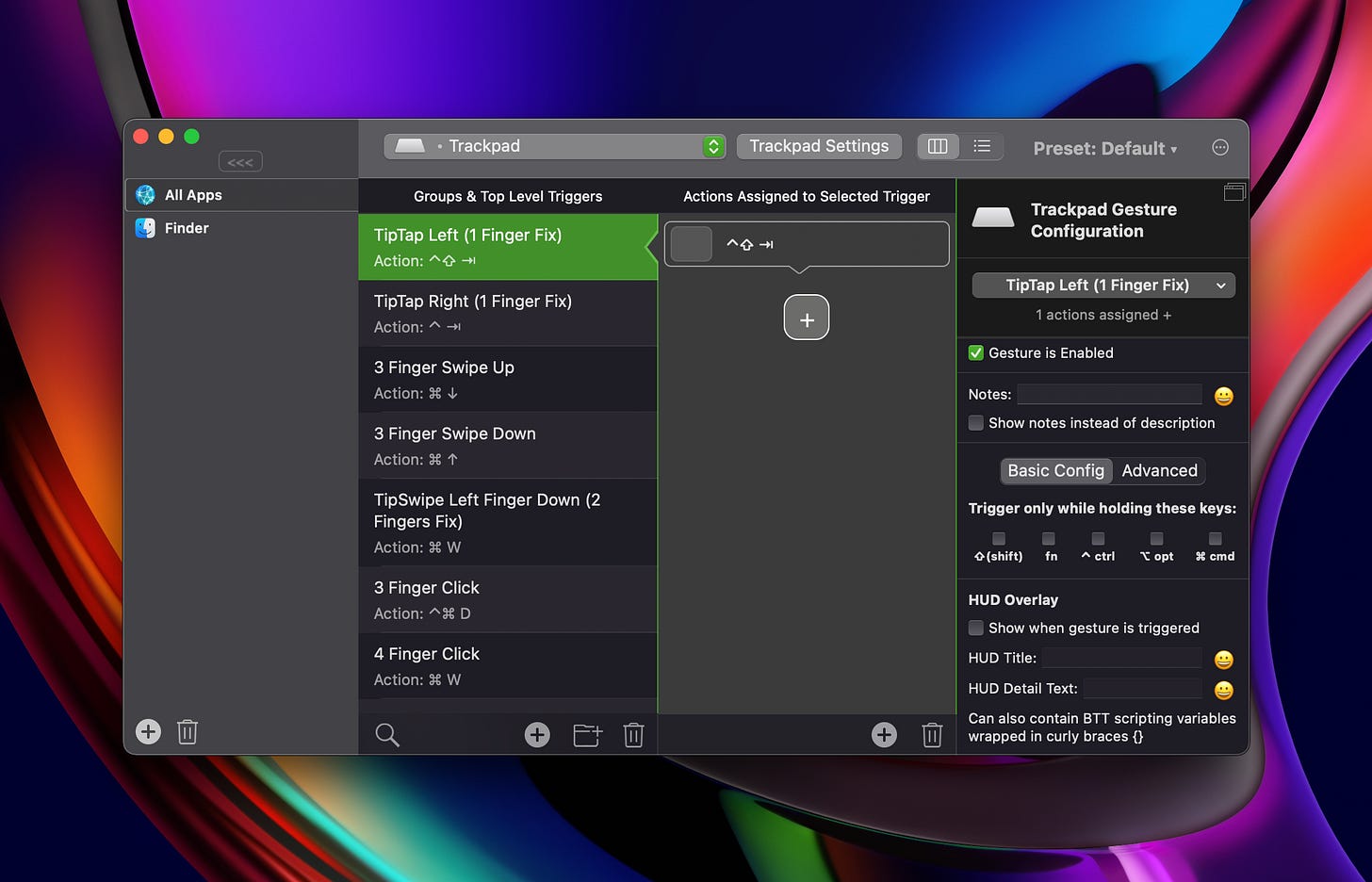1372x882 pixels.
Task: Check the cmd modifier key box
Action: 1215,539
